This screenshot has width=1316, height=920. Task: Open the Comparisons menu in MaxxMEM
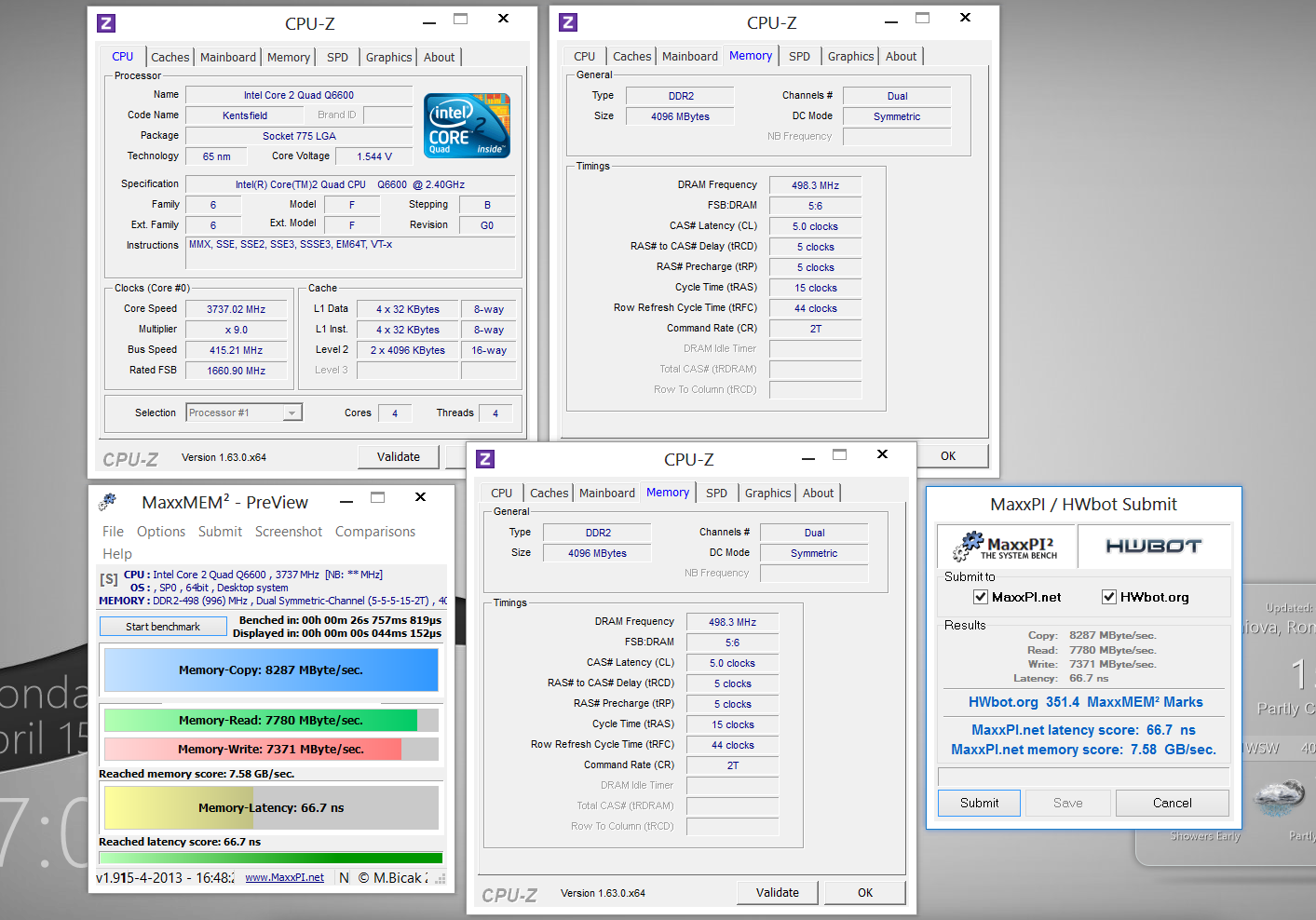tap(375, 532)
